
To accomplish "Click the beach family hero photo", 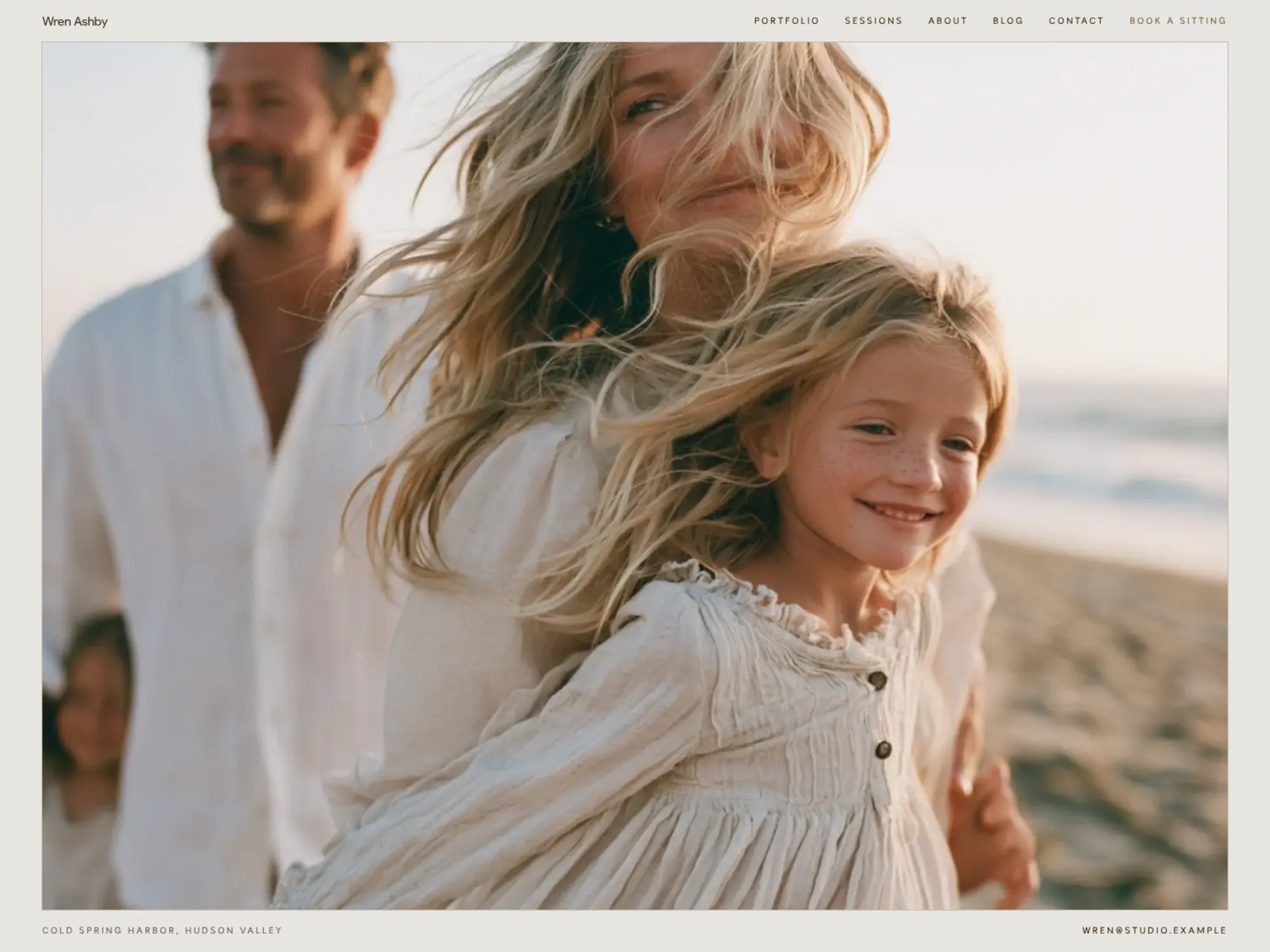I will coord(635,476).
